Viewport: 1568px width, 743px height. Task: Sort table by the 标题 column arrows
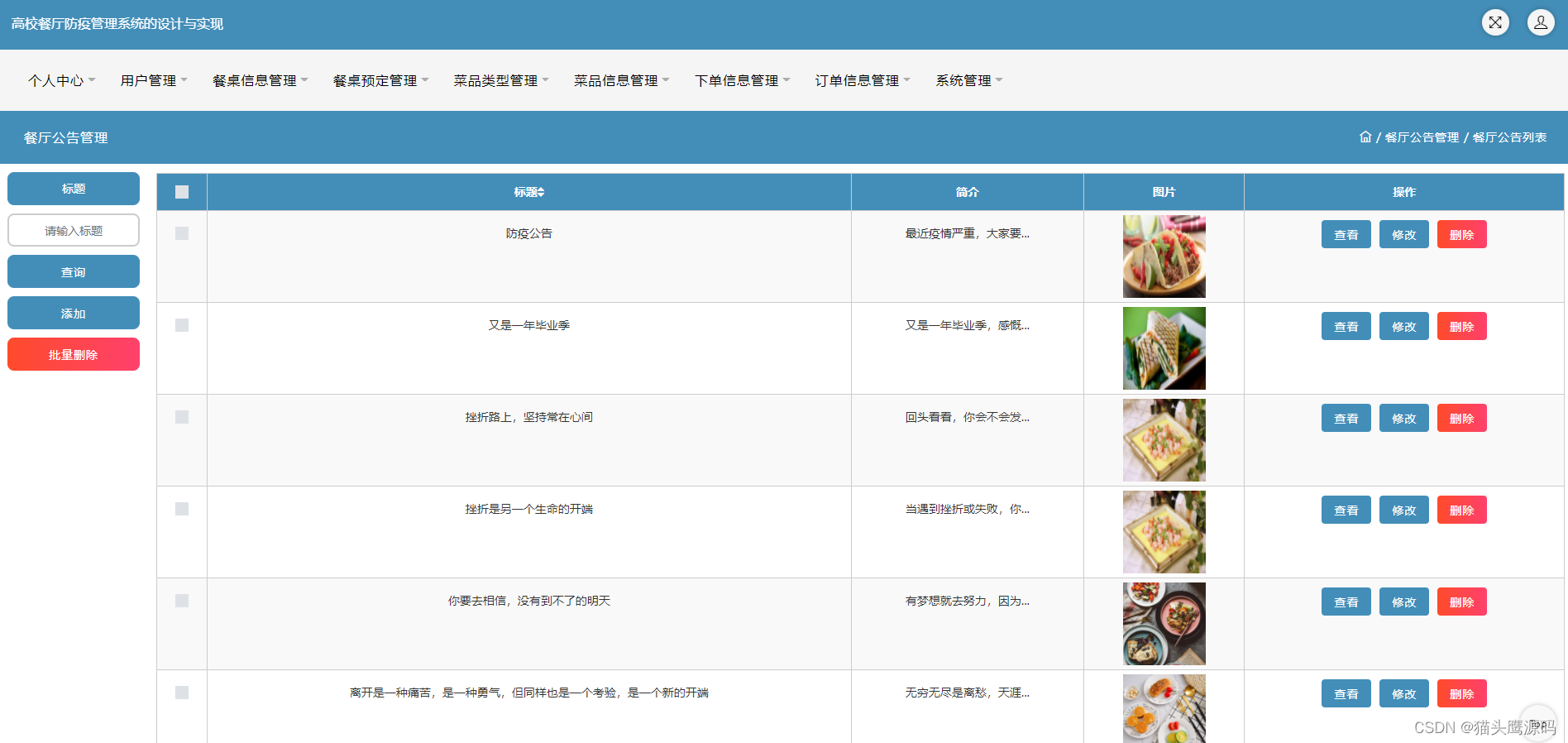coord(541,192)
